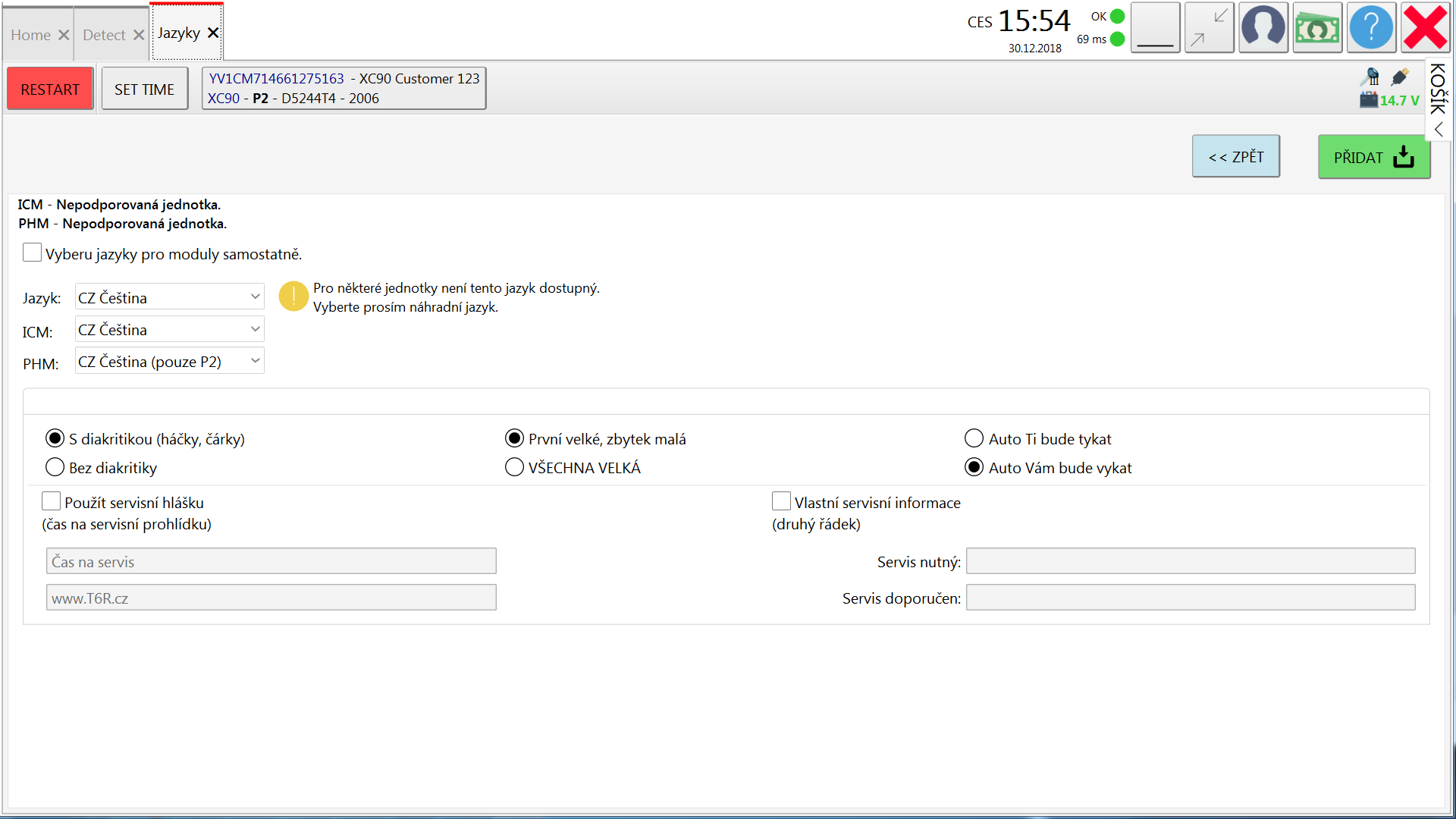Enable 'Vyberu jazyky pro moduly samostatně' checkbox
The width and height of the screenshot is (1456, 819).
point(32,253)
